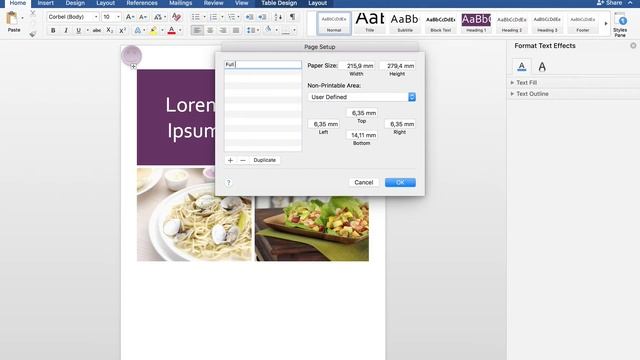Toggle Italic formatting
The image size is (640, 360).
(x=66, y=30)
